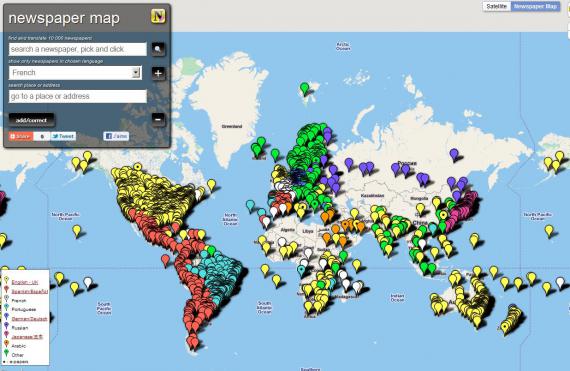This screenshot has height=371, width=570.
Task: Switch to Satellite map view
Action: click(x=496, y=6)
